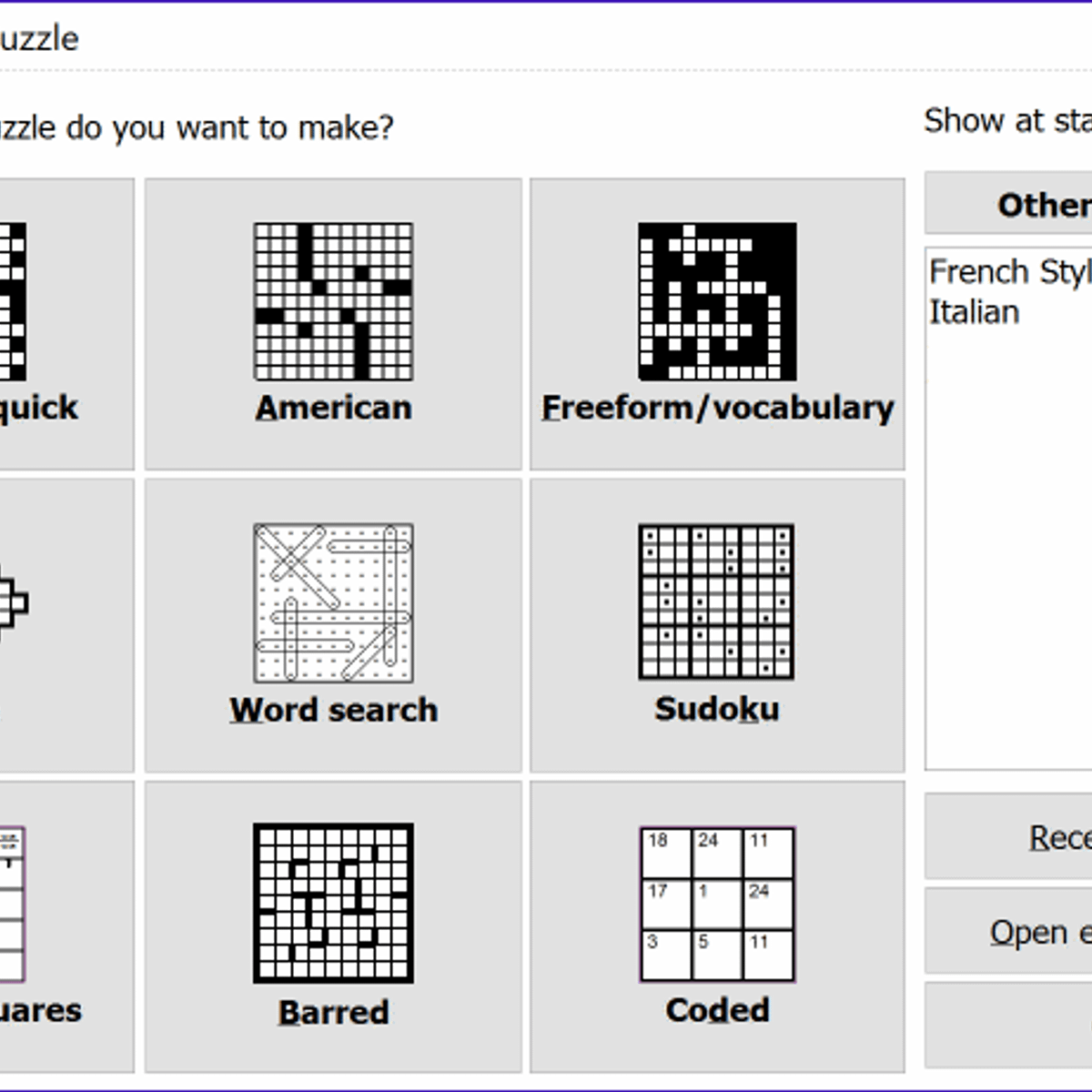Toggle the Show at startup option

[x=1001, y=120]
